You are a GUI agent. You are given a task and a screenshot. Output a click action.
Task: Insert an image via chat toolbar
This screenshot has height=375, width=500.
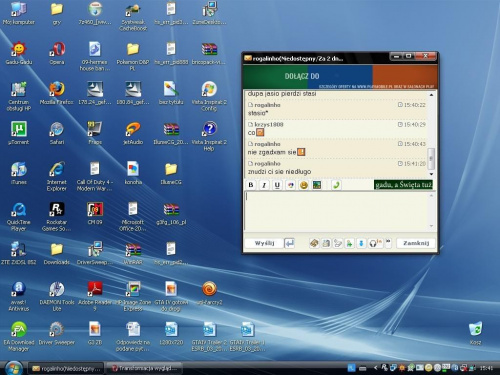pyautogui.click(x=317, y=185)
